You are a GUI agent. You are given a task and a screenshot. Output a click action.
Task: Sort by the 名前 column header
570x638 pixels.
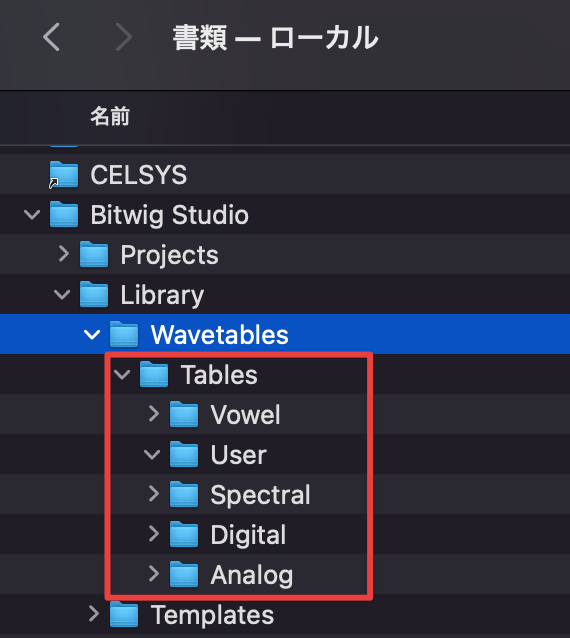[110, 116]
